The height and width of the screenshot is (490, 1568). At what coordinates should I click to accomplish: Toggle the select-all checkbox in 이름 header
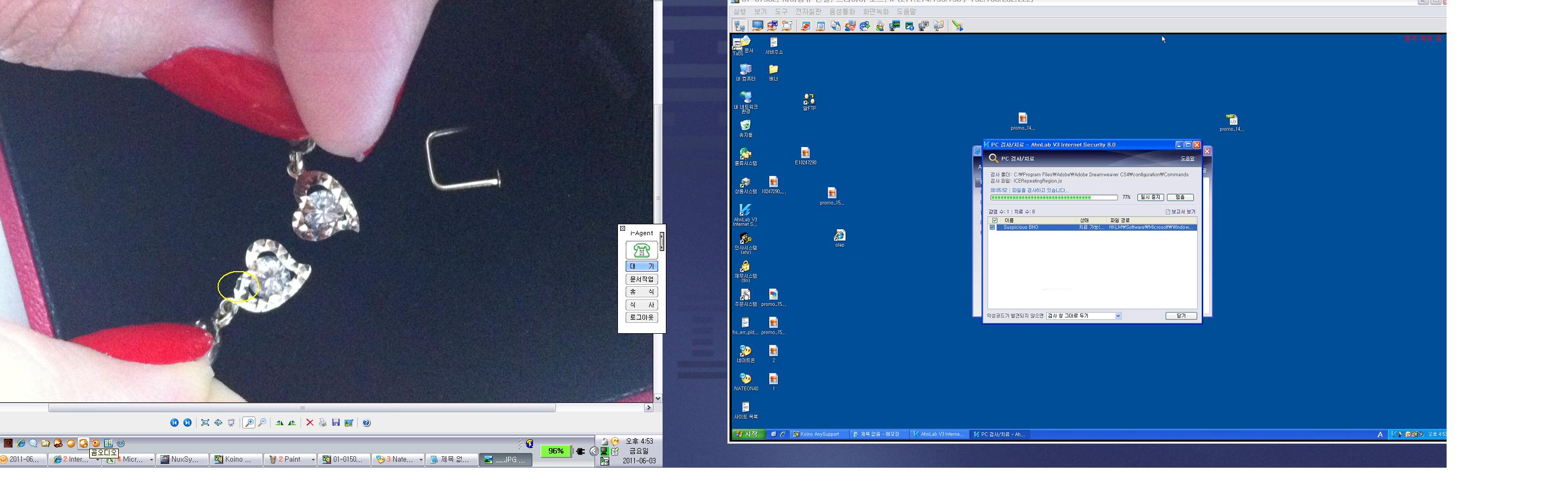[x=995, y=220]
